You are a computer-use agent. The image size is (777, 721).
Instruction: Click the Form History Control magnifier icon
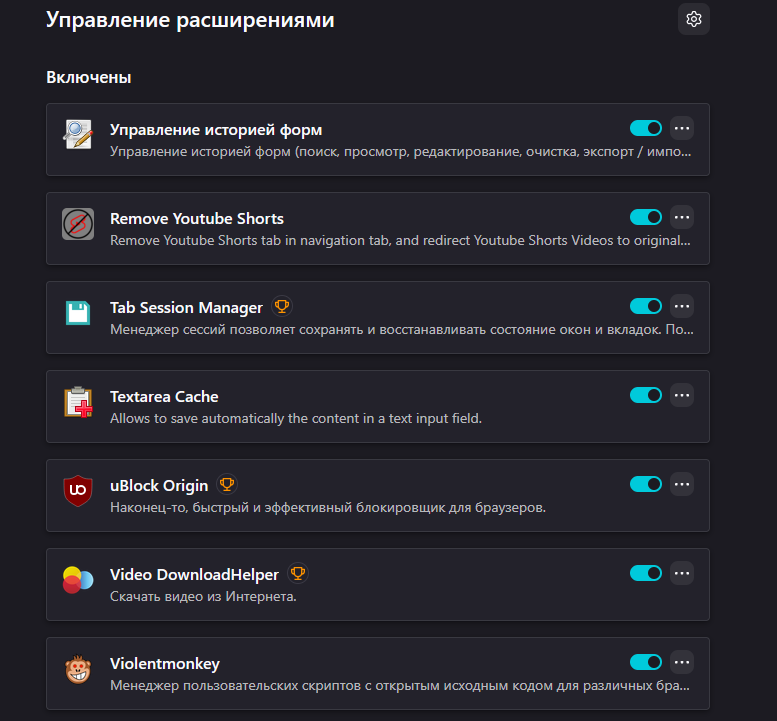[78, 134]
